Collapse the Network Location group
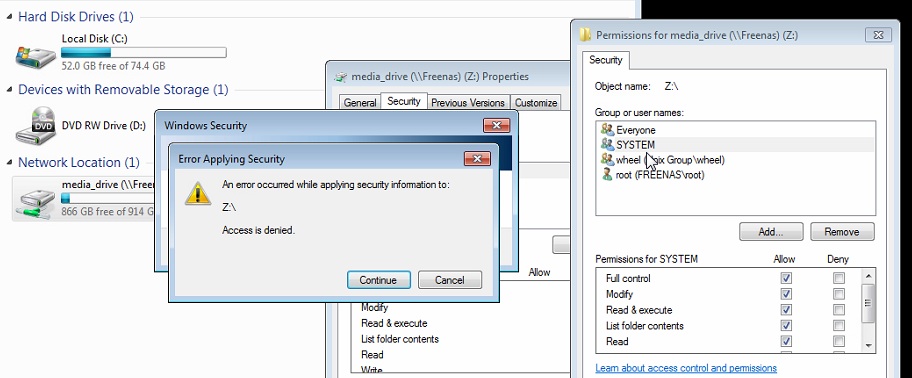The height and width of the screenshot is (378, 912). coord(9,162)
